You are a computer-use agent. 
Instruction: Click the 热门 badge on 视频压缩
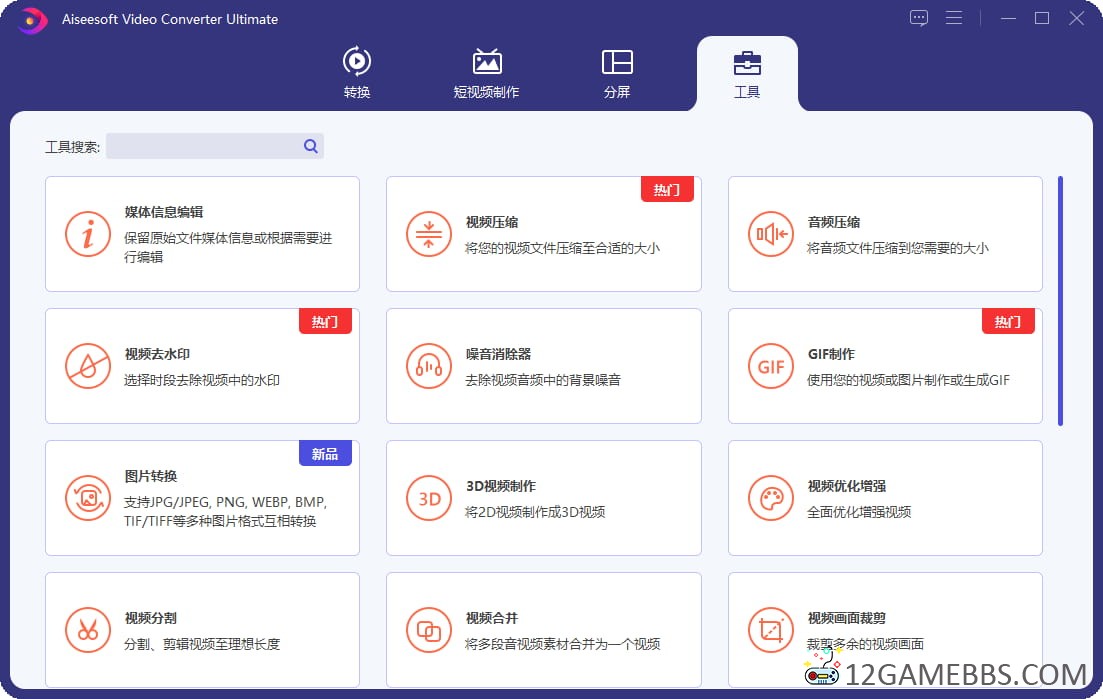point(667,189)
